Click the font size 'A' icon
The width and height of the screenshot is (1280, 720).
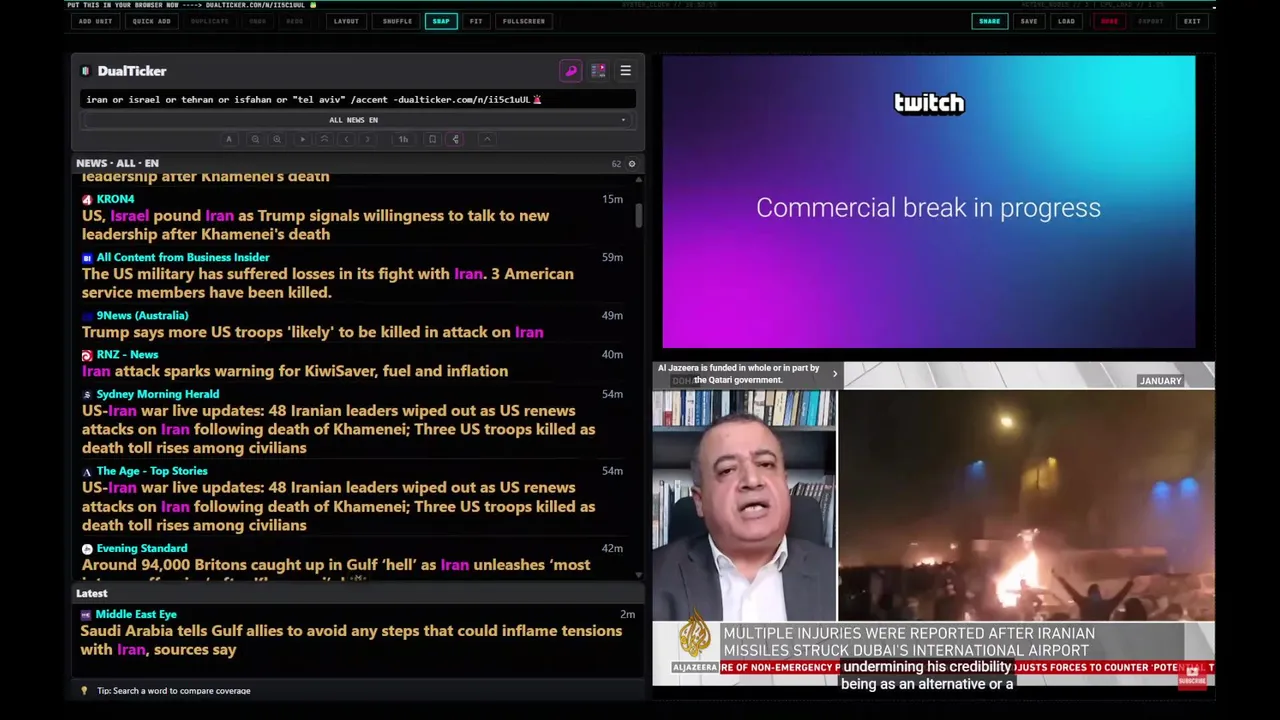229,139
